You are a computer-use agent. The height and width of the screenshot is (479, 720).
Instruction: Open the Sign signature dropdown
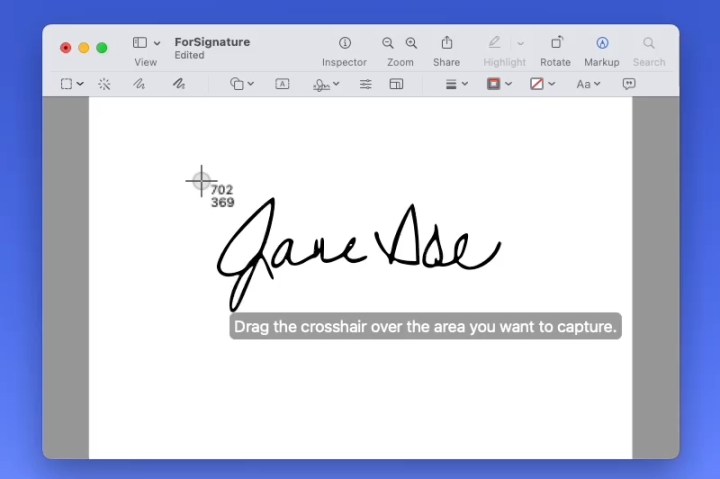(x=326, y=84)
